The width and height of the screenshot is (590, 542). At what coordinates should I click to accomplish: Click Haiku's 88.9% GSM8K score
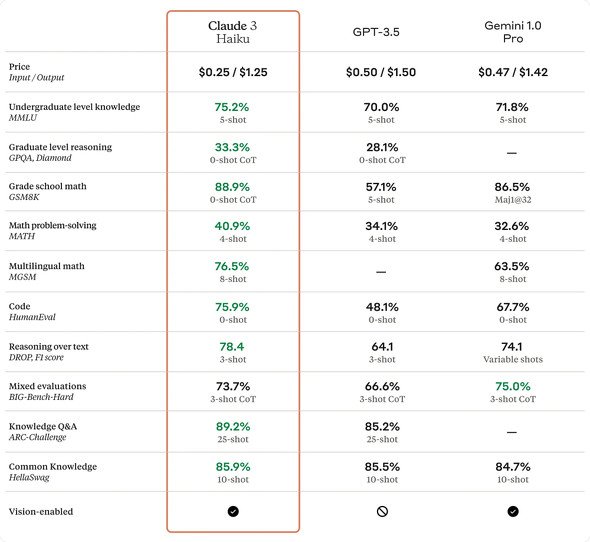click(x=232, y=187)
